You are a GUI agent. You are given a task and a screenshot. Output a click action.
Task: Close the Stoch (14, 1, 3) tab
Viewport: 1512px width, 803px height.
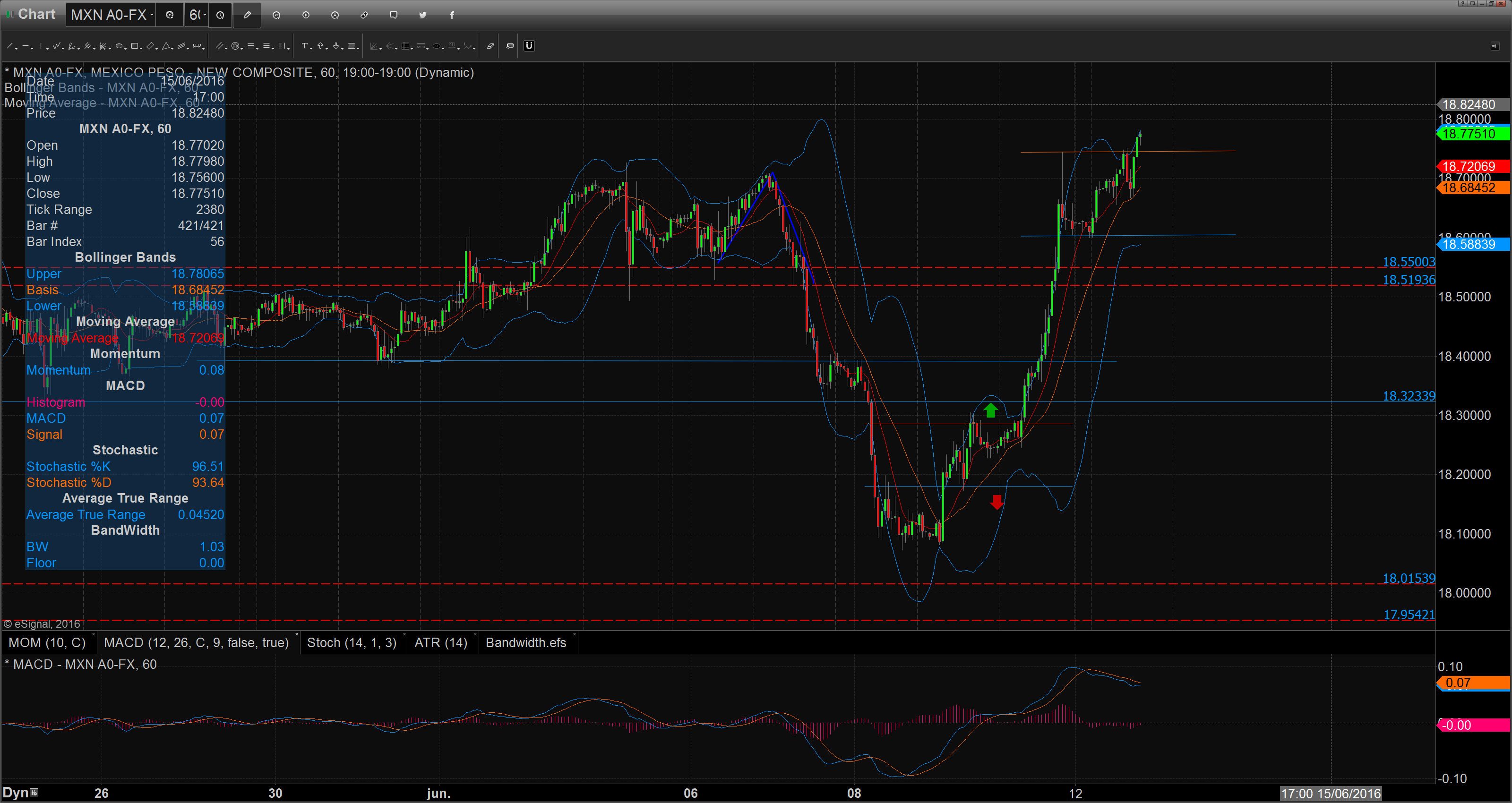point(404,635)
